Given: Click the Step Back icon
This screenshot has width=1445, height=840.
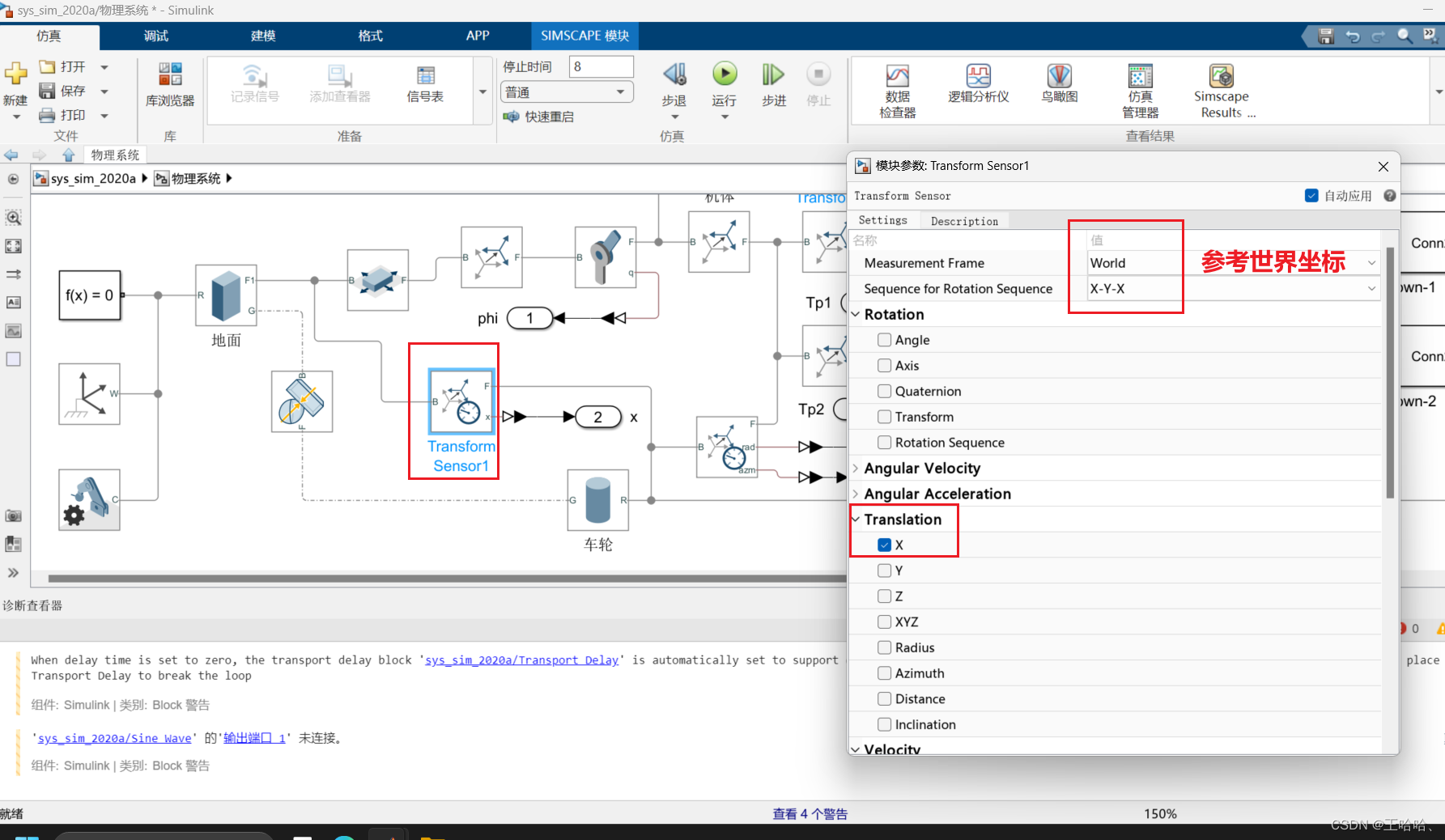Looking at the screenshot, I should (674, 74).
